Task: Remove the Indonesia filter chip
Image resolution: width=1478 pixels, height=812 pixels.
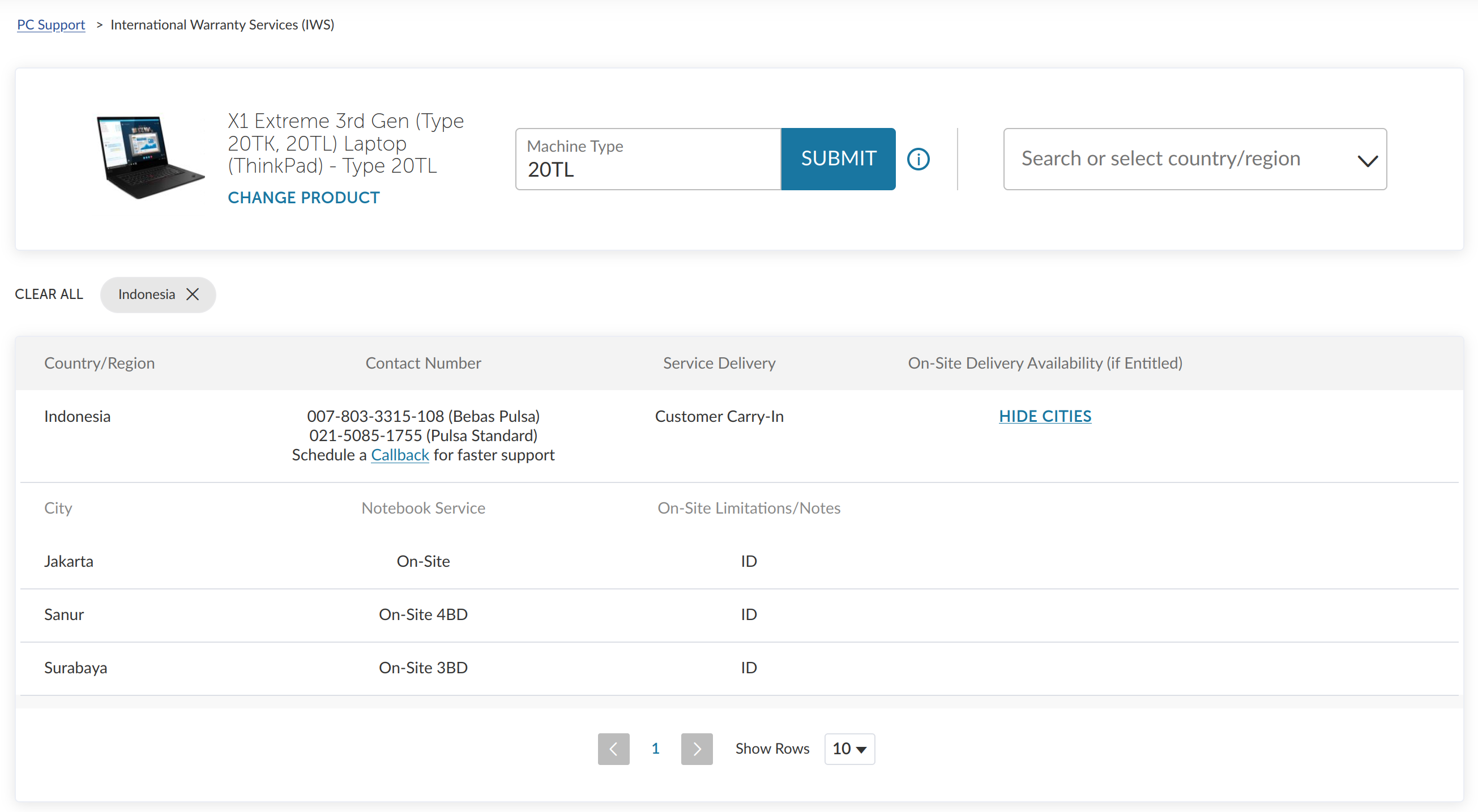Action: (193, 294)
